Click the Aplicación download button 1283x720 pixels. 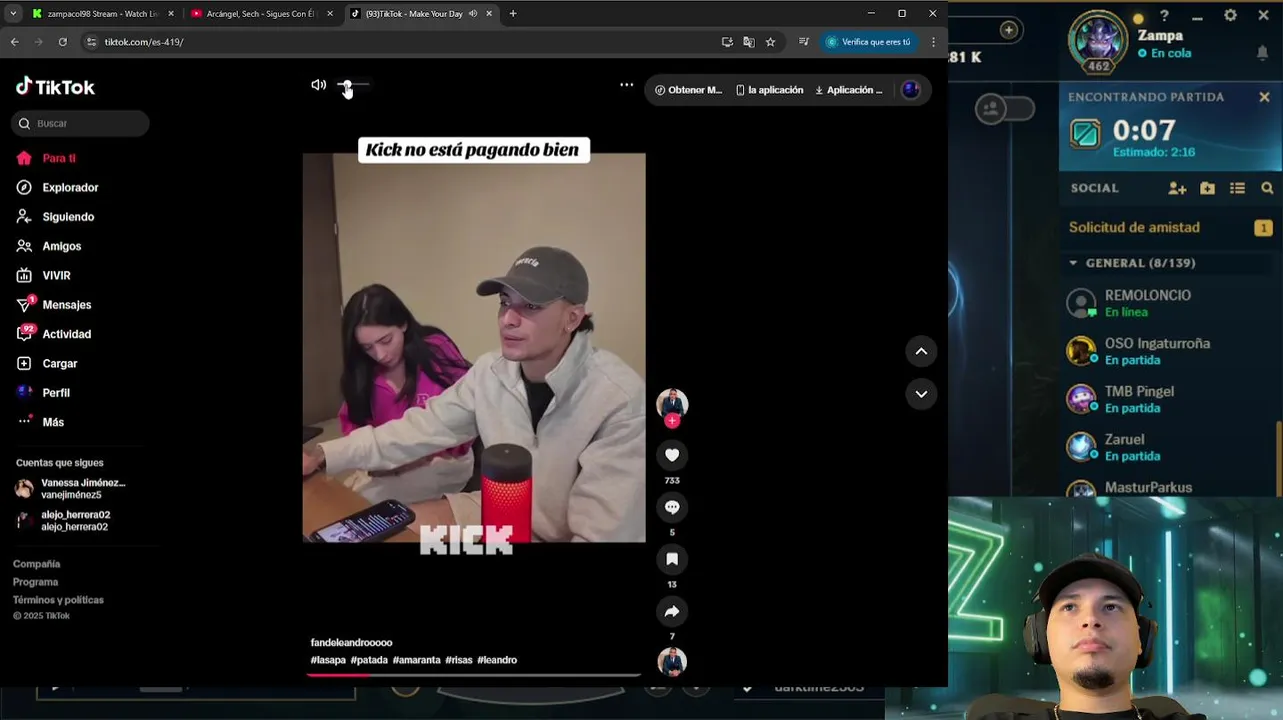pyautogui.click(x=848, y=90)
